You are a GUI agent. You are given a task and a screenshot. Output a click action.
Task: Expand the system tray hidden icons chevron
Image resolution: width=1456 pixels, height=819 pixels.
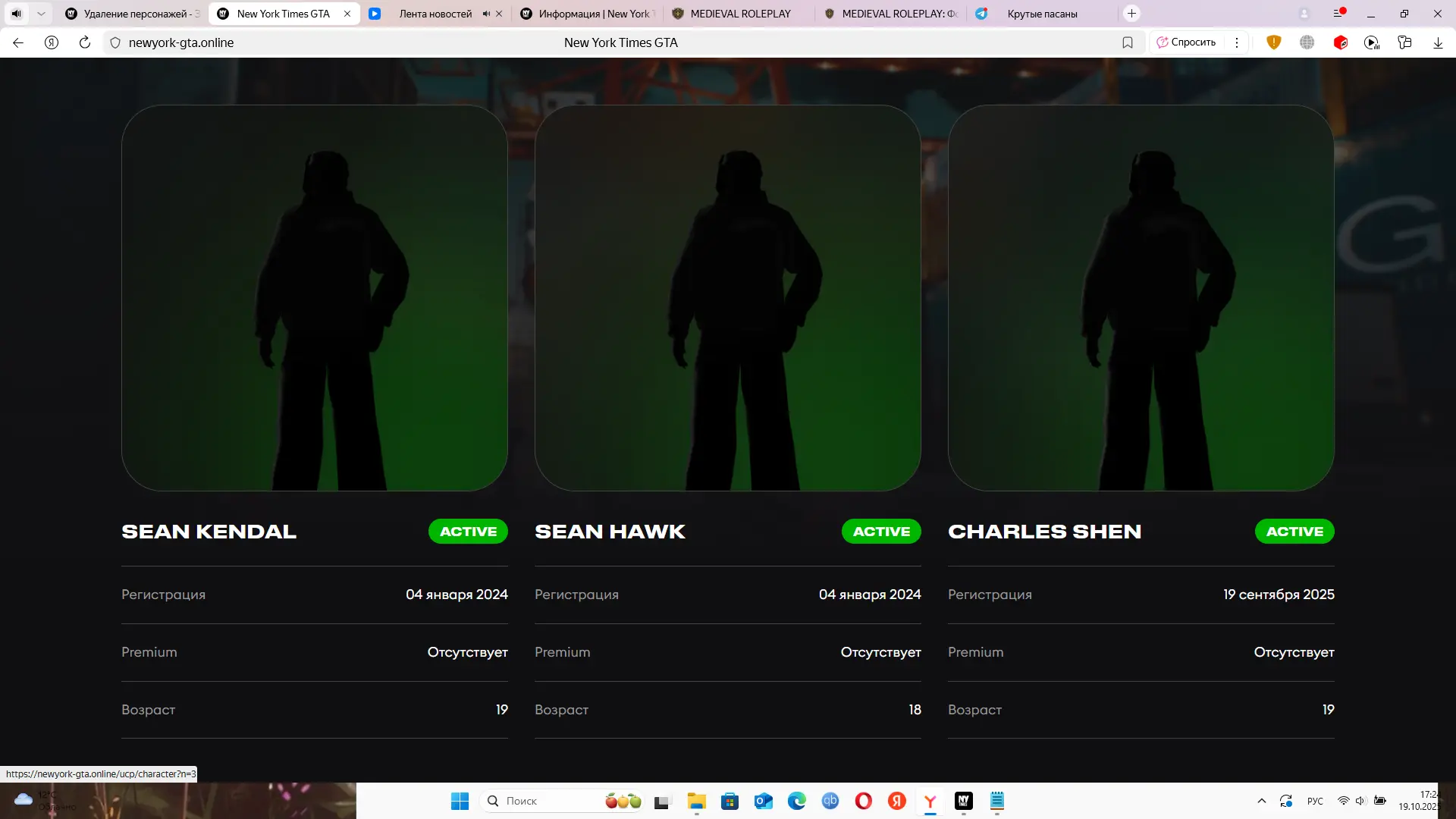(1262, 801)
